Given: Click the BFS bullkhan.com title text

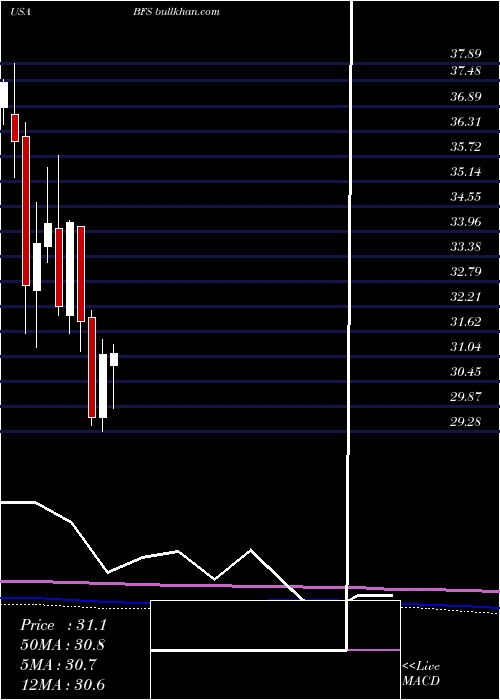Looking at the screenshot, I should pos(176,12).
